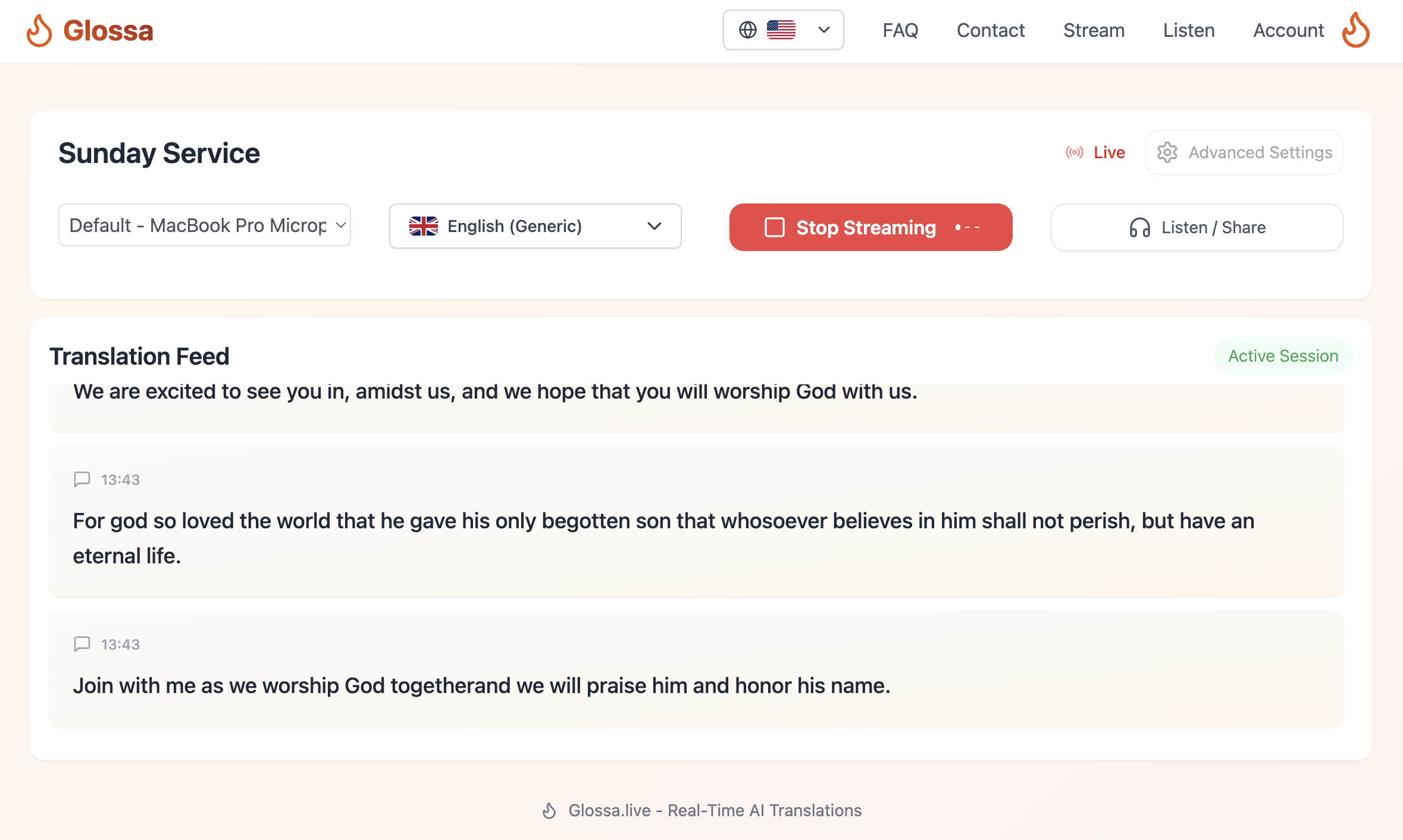Go to the Listen nav item
1403x840 pixels.
(x=1188, y=30)
